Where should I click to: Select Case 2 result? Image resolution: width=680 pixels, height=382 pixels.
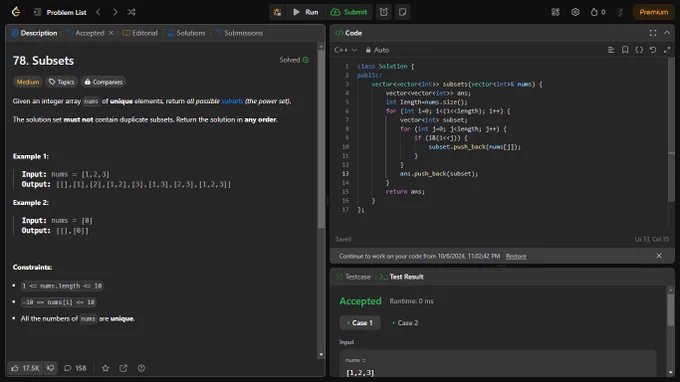click(x=405, y=323)
